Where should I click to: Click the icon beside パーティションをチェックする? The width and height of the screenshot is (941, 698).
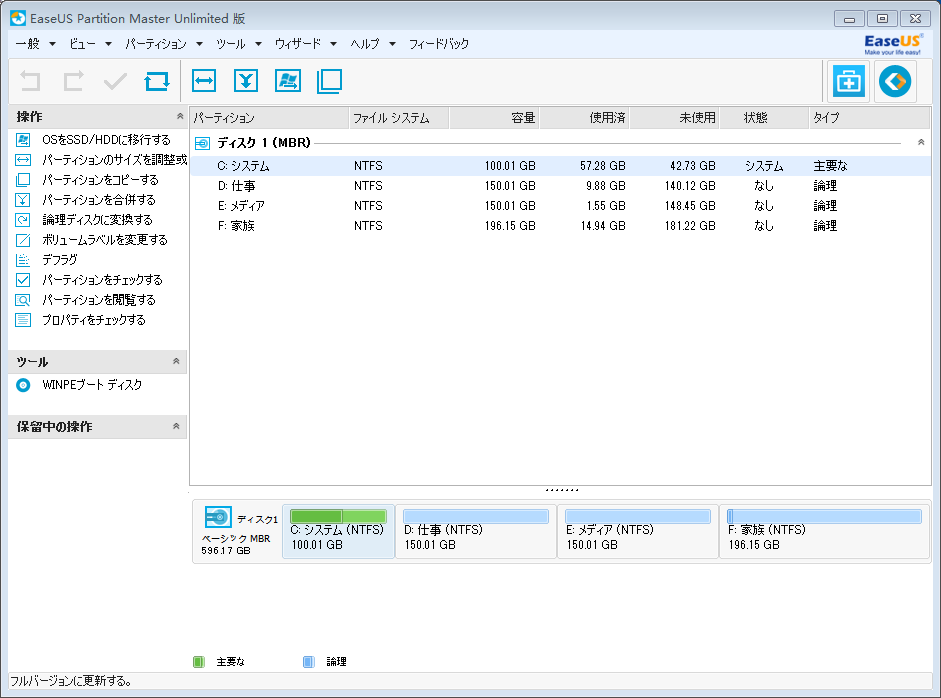pos(23,280)
